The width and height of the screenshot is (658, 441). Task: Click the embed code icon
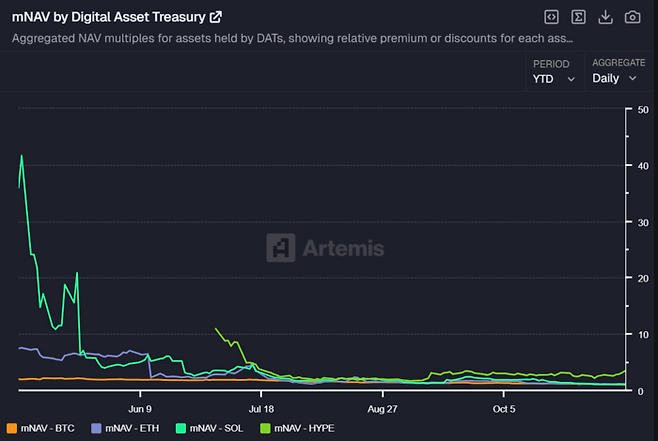[551, 17]
